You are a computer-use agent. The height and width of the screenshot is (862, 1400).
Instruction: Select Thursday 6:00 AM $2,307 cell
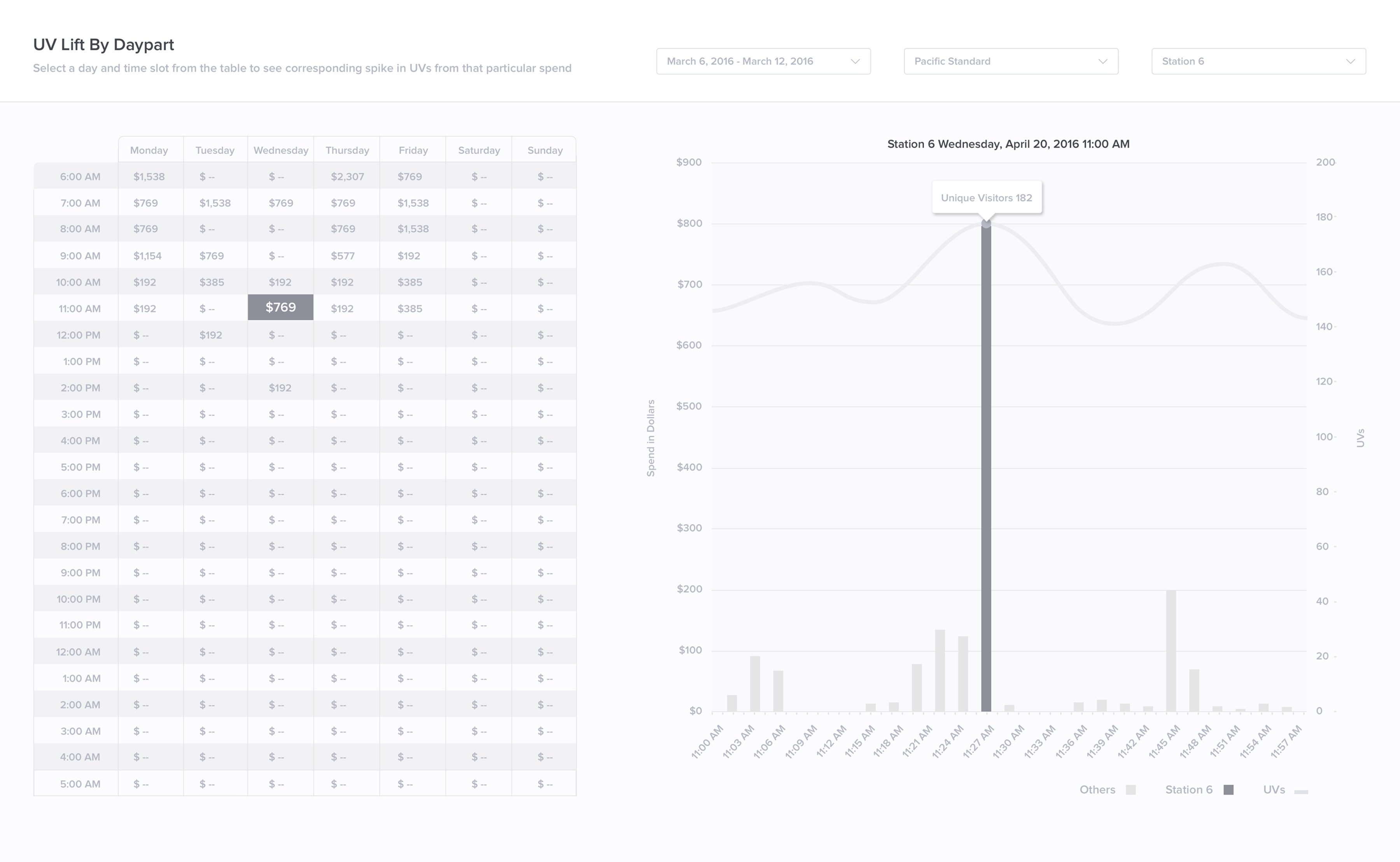[x=346, y=177]
